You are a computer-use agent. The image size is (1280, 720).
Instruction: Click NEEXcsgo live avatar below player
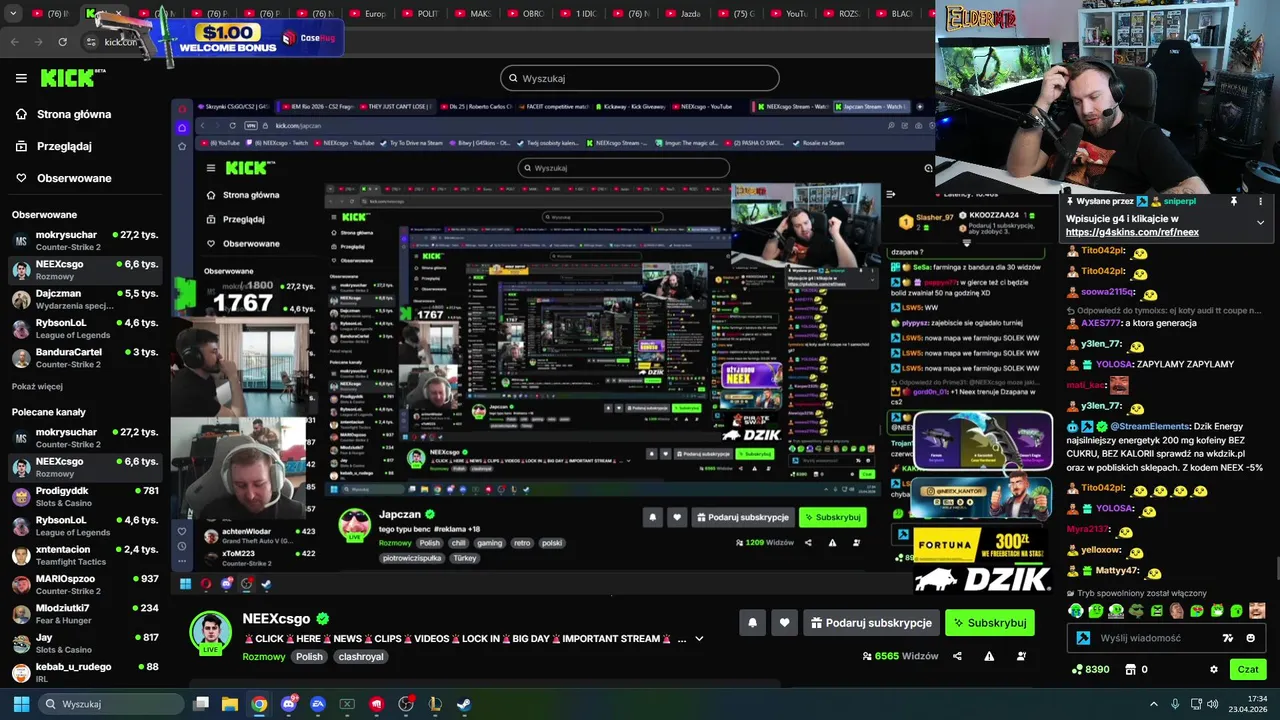[210, 633]
